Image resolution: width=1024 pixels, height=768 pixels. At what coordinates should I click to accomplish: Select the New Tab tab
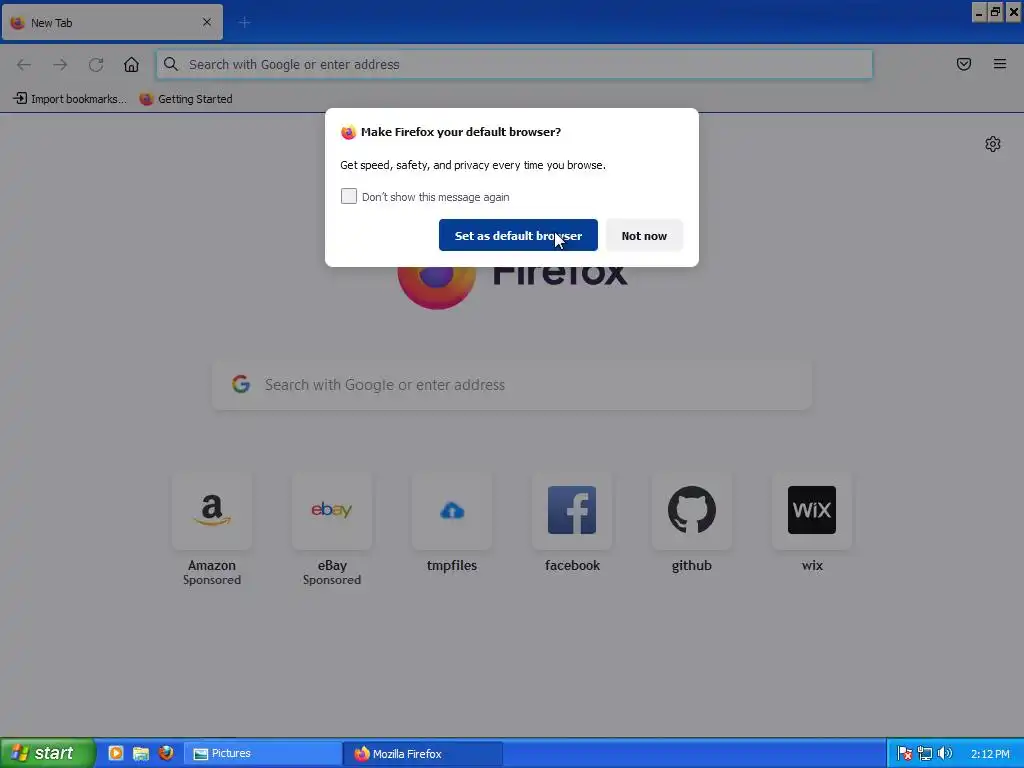[112, 22]
